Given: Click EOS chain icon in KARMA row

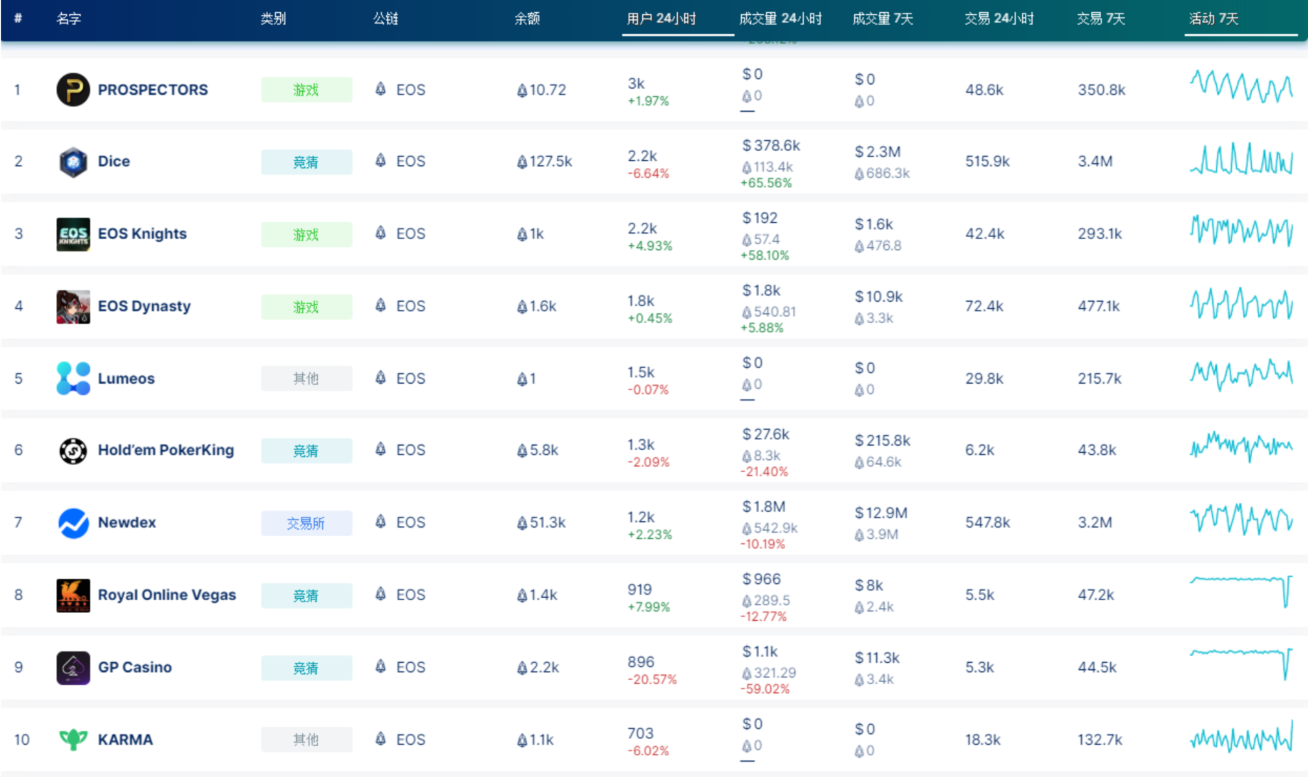Looking at the screenshot, I should tap(380, 739).
